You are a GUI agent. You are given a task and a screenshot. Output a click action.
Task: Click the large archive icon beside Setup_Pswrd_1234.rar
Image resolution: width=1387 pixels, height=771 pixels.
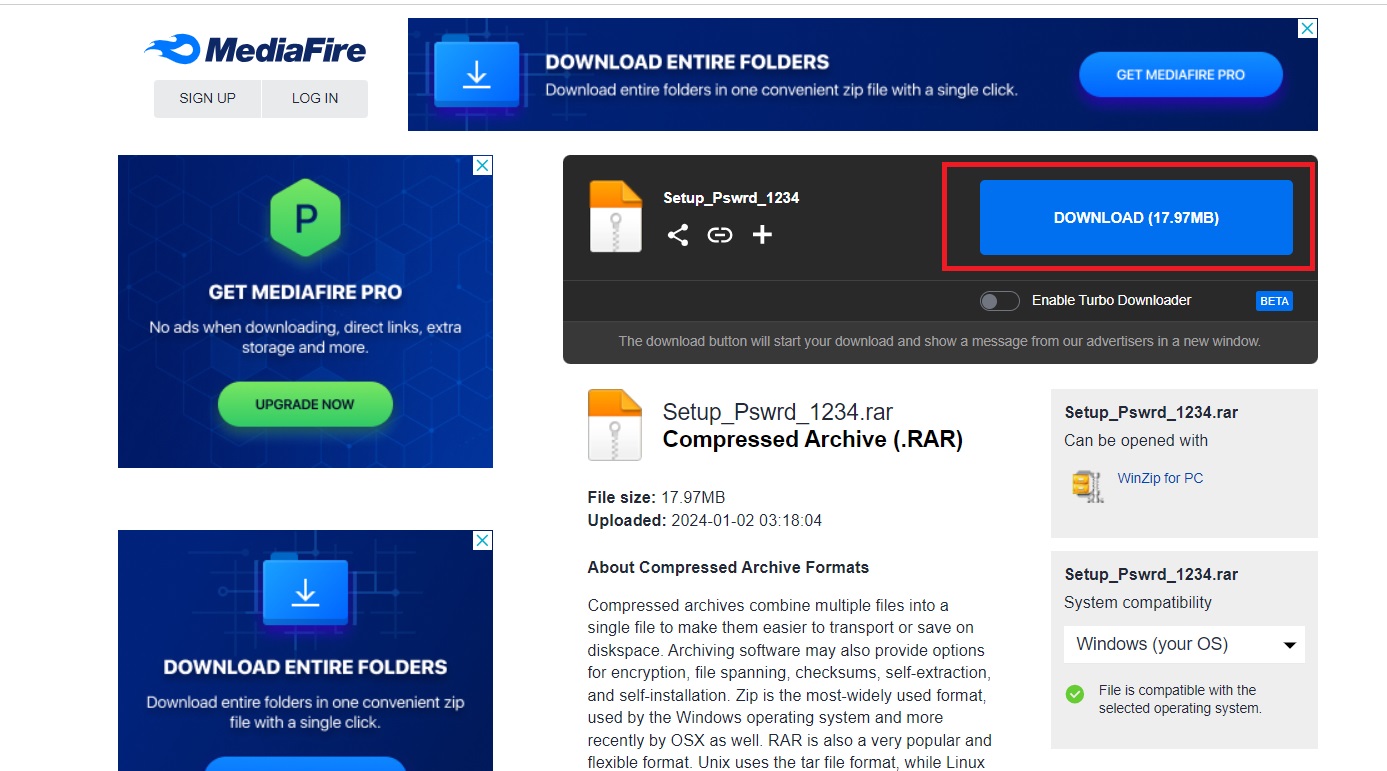pos(614,425)
